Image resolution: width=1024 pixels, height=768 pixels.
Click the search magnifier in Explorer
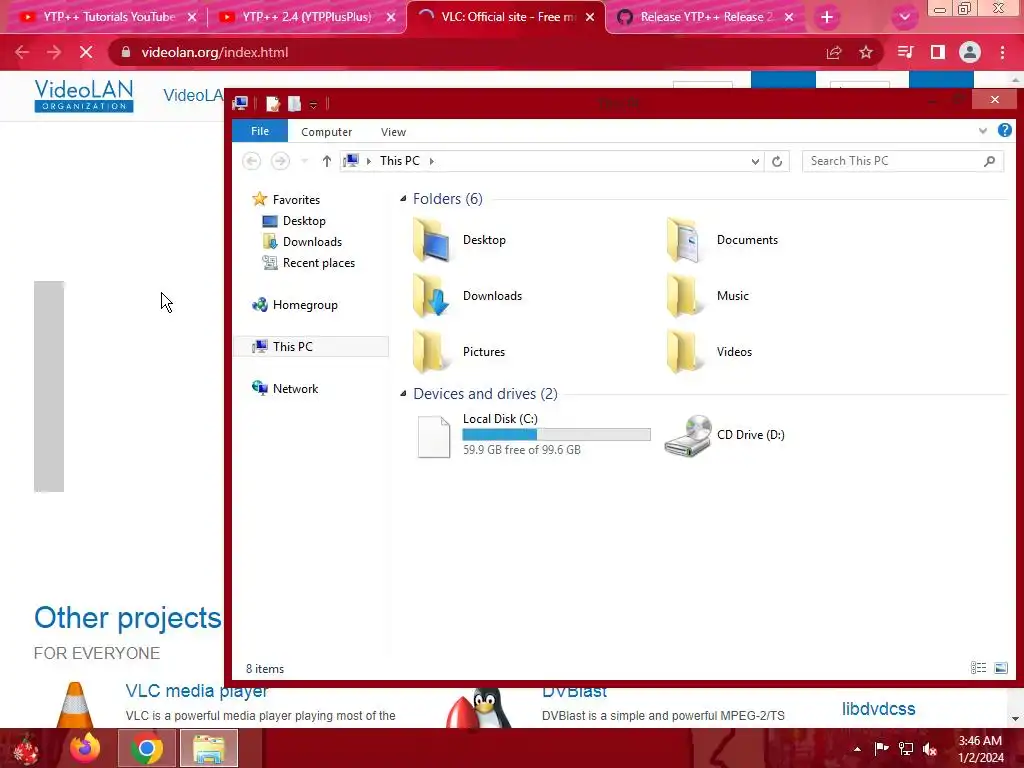(x=989, y=161)
